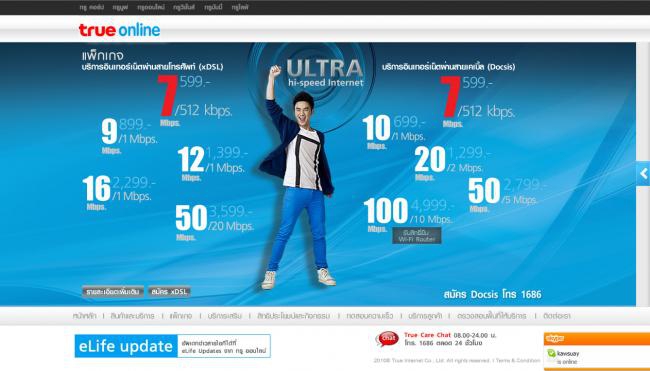The image size is (650, 371).
Task: Click the Docsis 100 Mbps 4,999.- package
Action: tap(409, 214)
